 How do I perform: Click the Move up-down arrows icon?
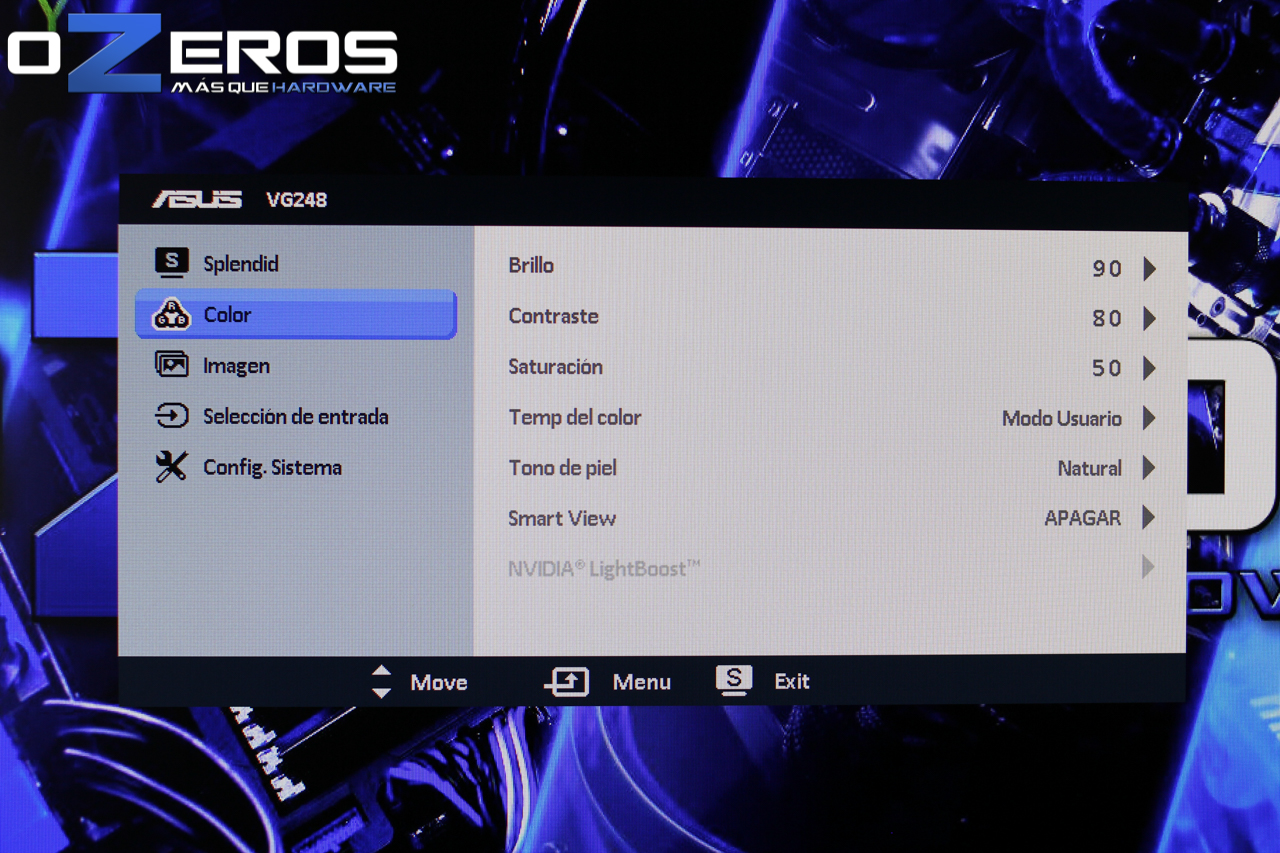point(381,682)
